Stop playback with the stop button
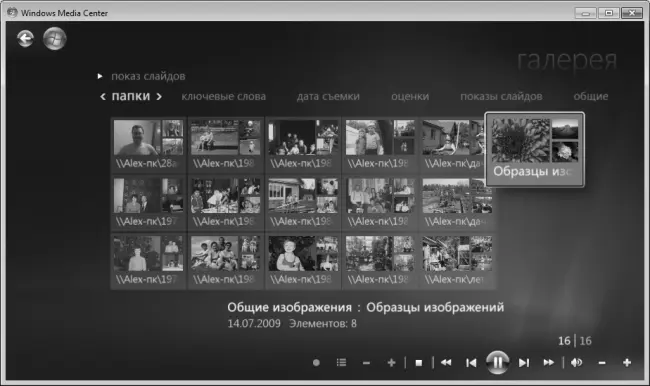 pyautogui.click(x=419, y=363)
